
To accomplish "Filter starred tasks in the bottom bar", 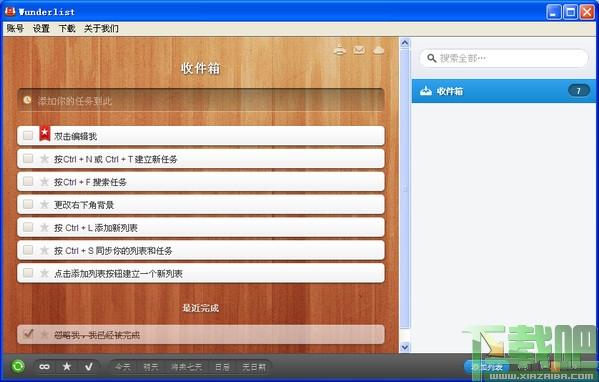I will 67,367.
